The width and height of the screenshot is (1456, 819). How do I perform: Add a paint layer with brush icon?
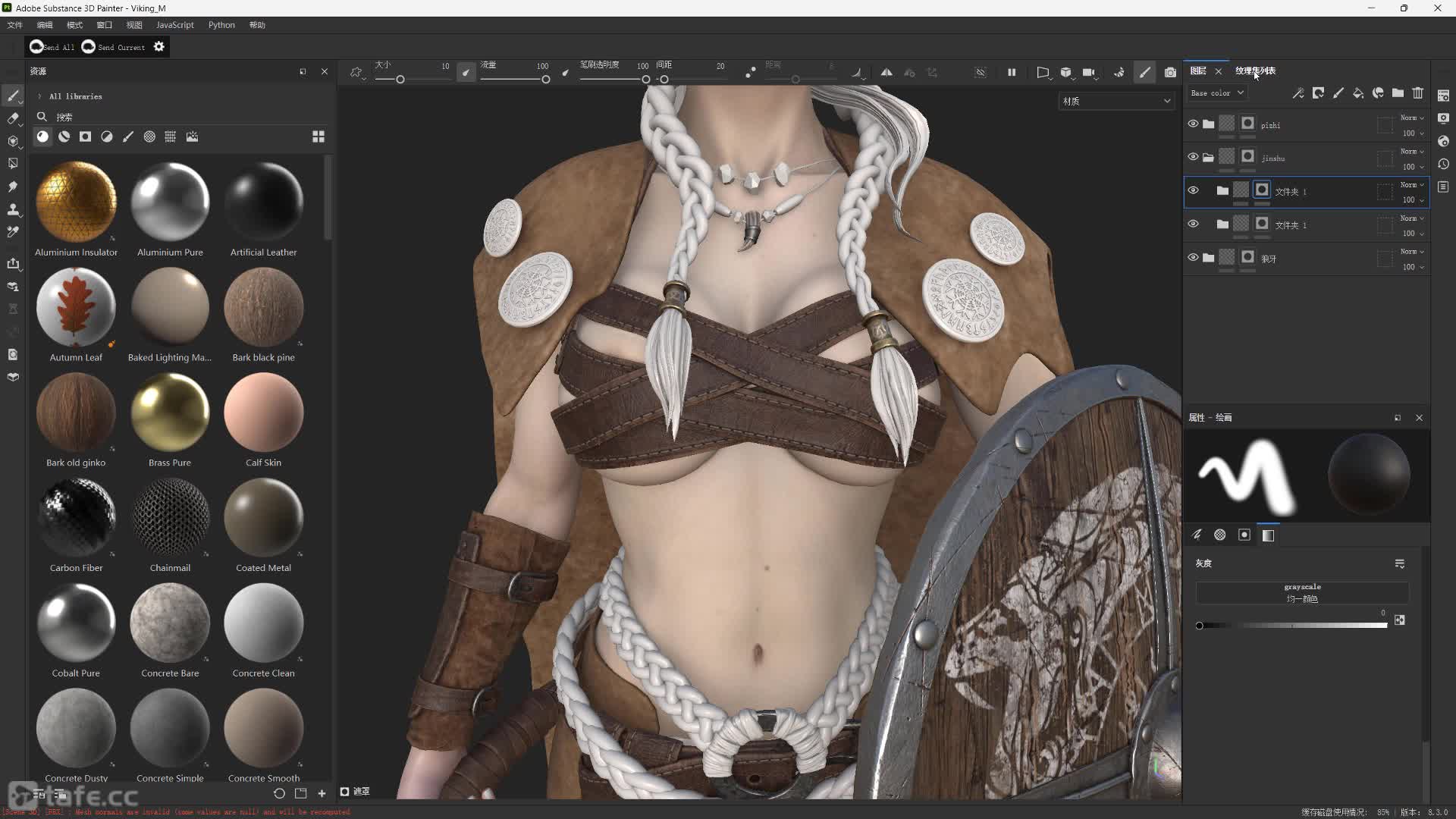click(1338, 93)
